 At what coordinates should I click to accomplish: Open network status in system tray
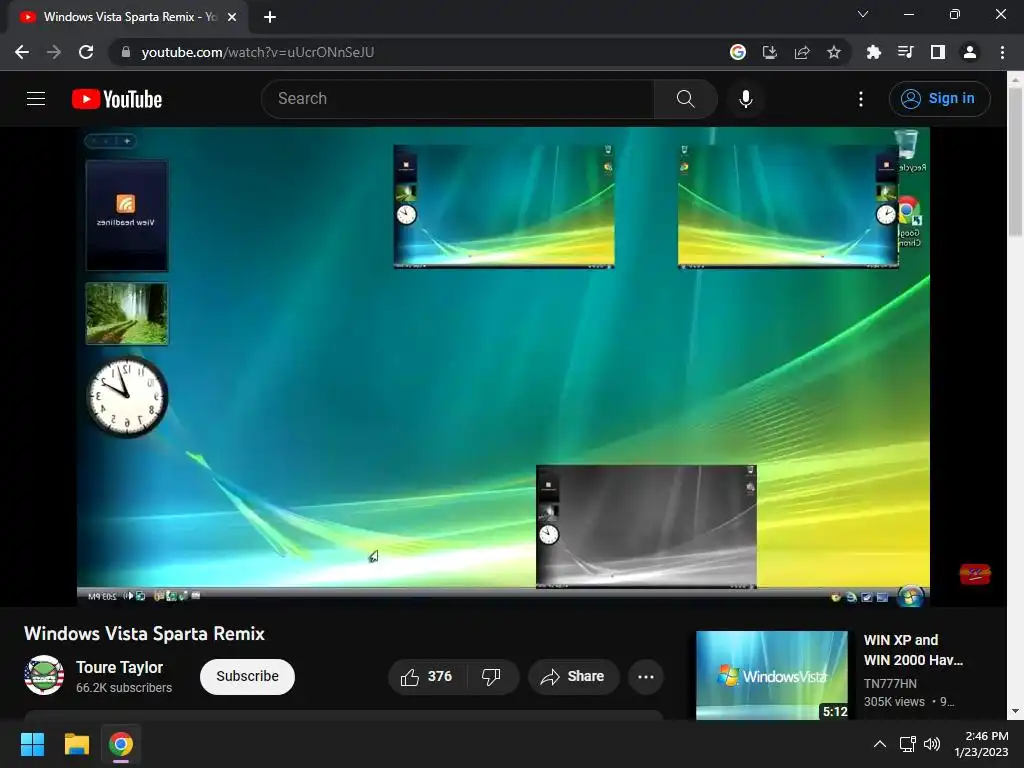point(907,744)
